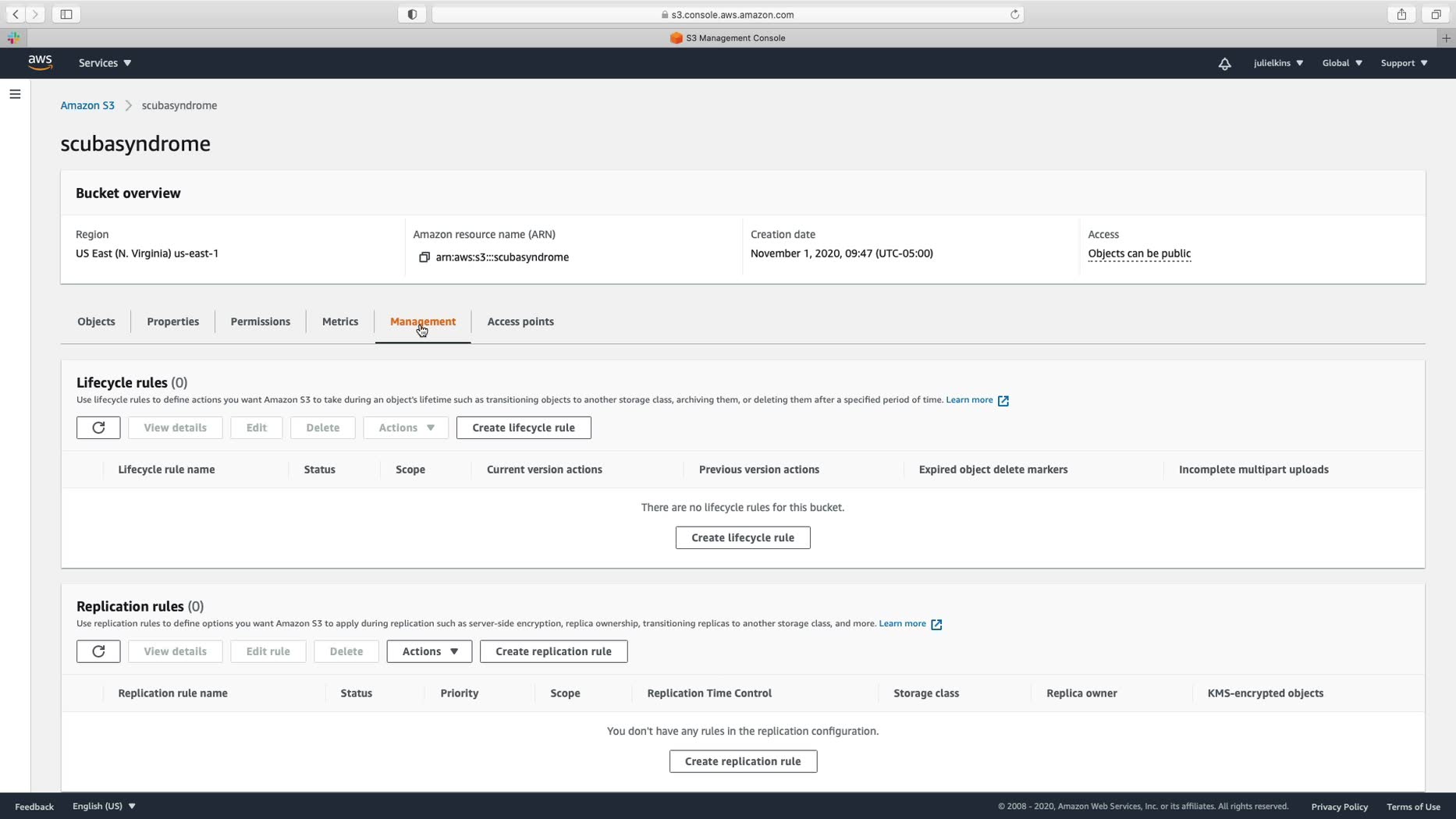Switch to the Access points tab
This screenshot has height=819, width=1456.
pos(520,321)
